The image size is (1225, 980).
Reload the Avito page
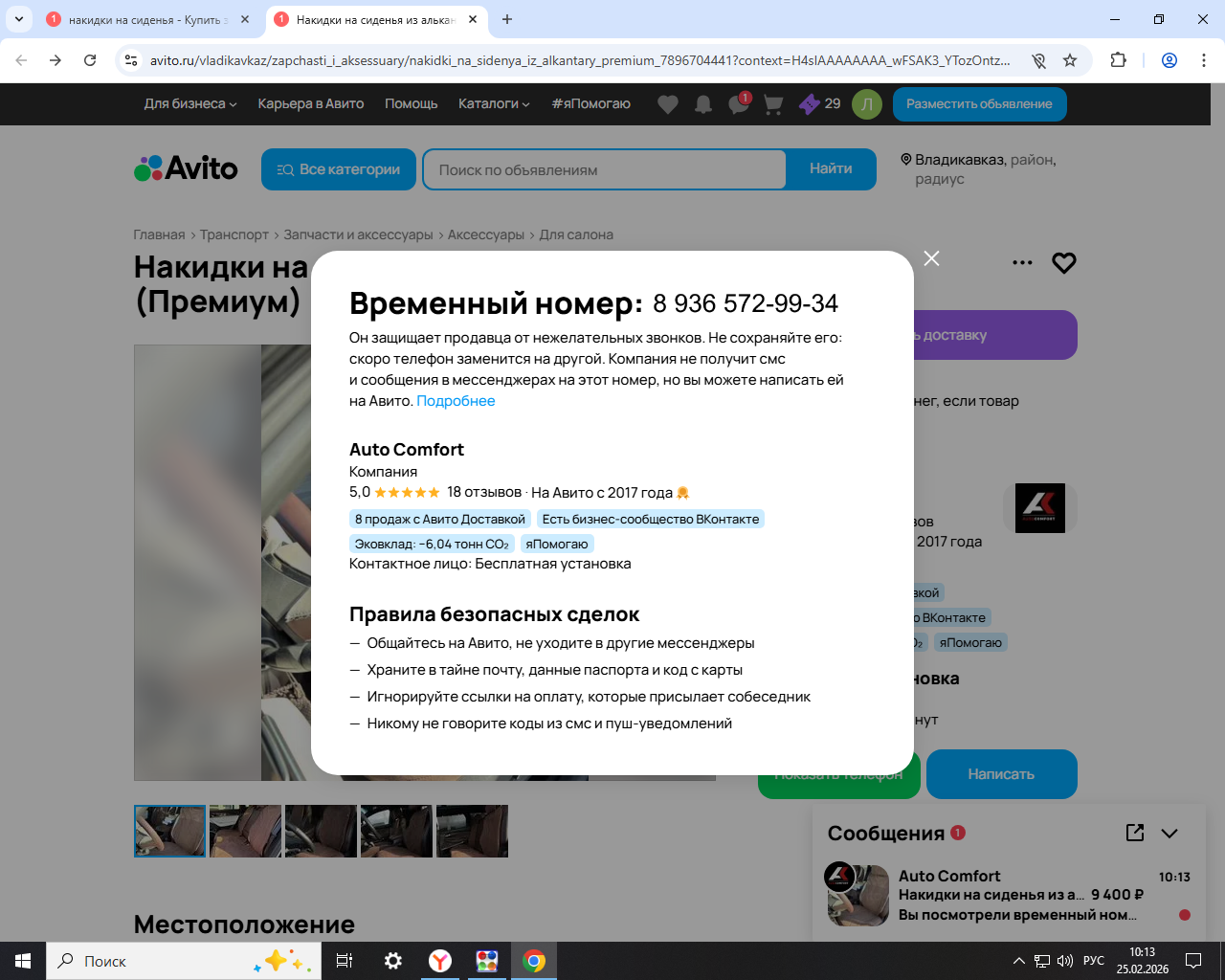(x=90, y=60)
